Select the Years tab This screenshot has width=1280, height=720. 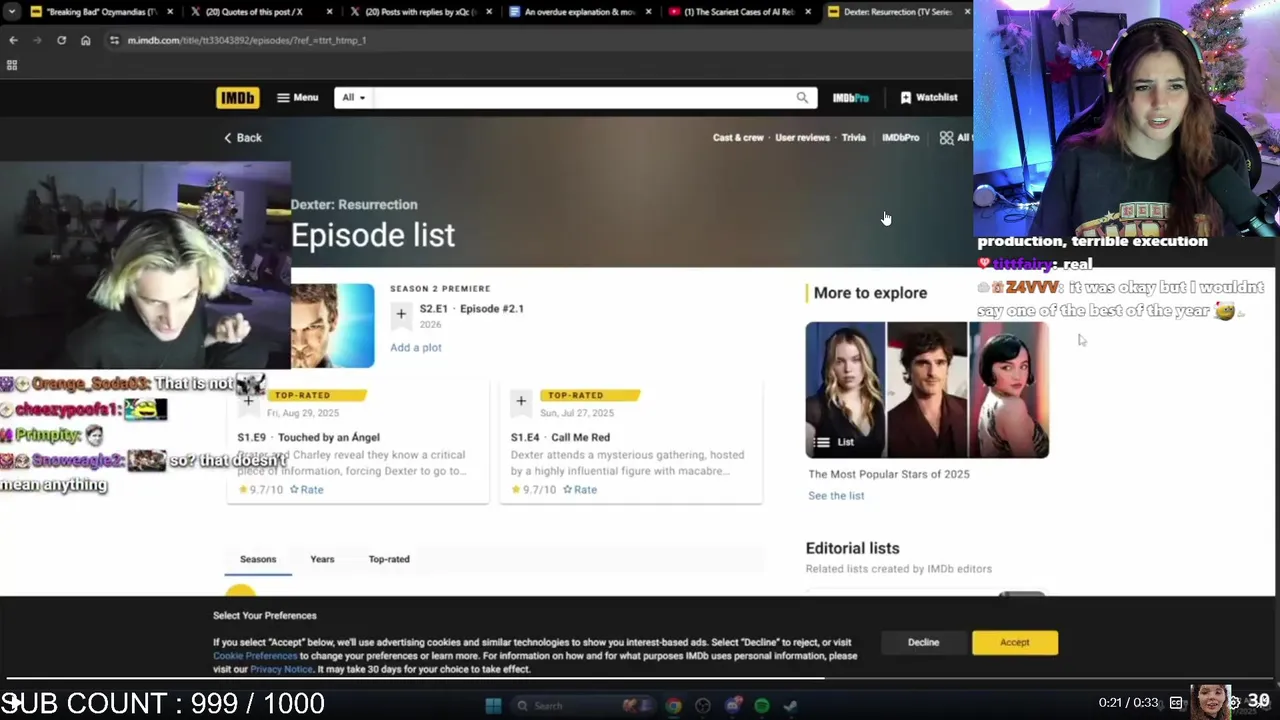pyautogui.click(x=322, y=559)
